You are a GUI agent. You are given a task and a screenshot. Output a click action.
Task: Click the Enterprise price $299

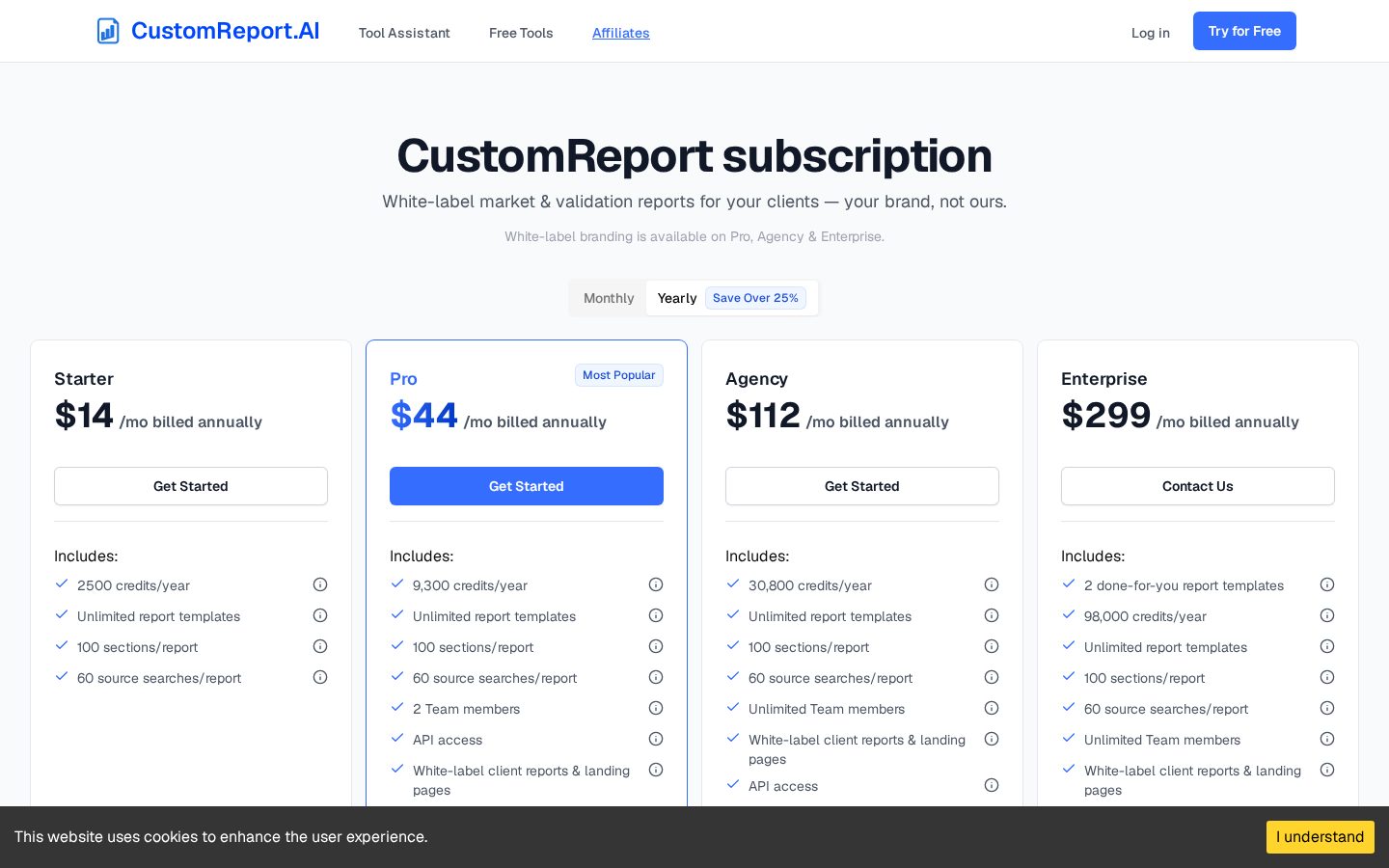1106,416
